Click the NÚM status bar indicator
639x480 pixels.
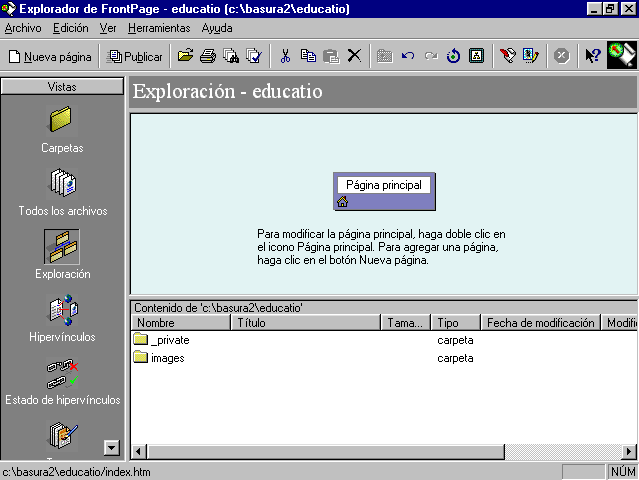[x=623, y=472]
